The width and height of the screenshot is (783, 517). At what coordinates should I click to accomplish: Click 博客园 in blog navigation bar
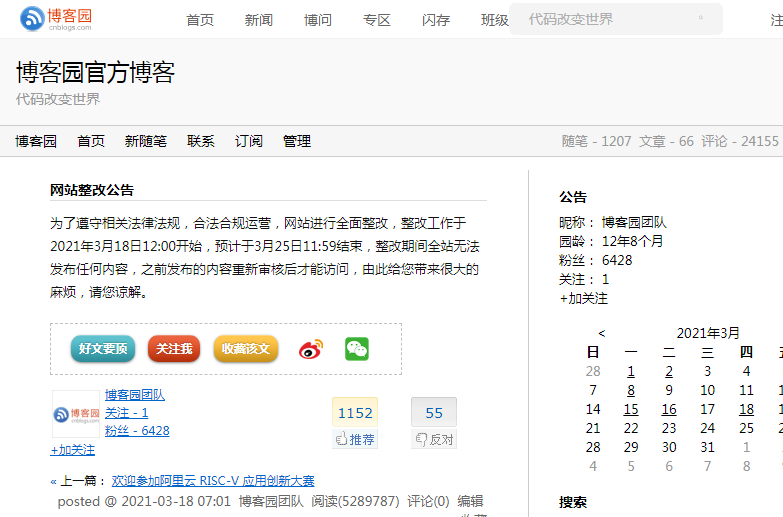36,141
